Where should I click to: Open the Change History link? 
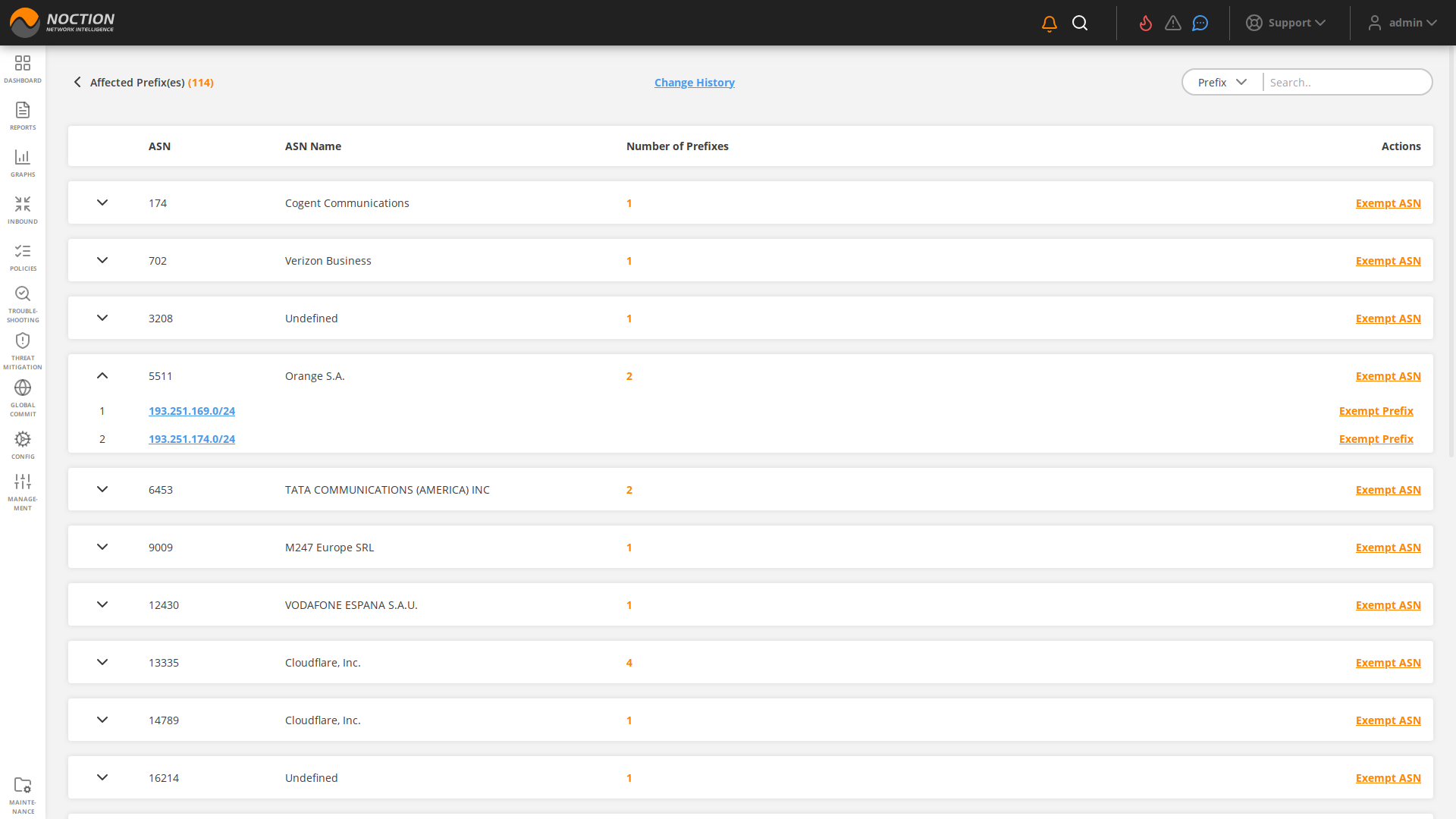[x=694, y=83]
